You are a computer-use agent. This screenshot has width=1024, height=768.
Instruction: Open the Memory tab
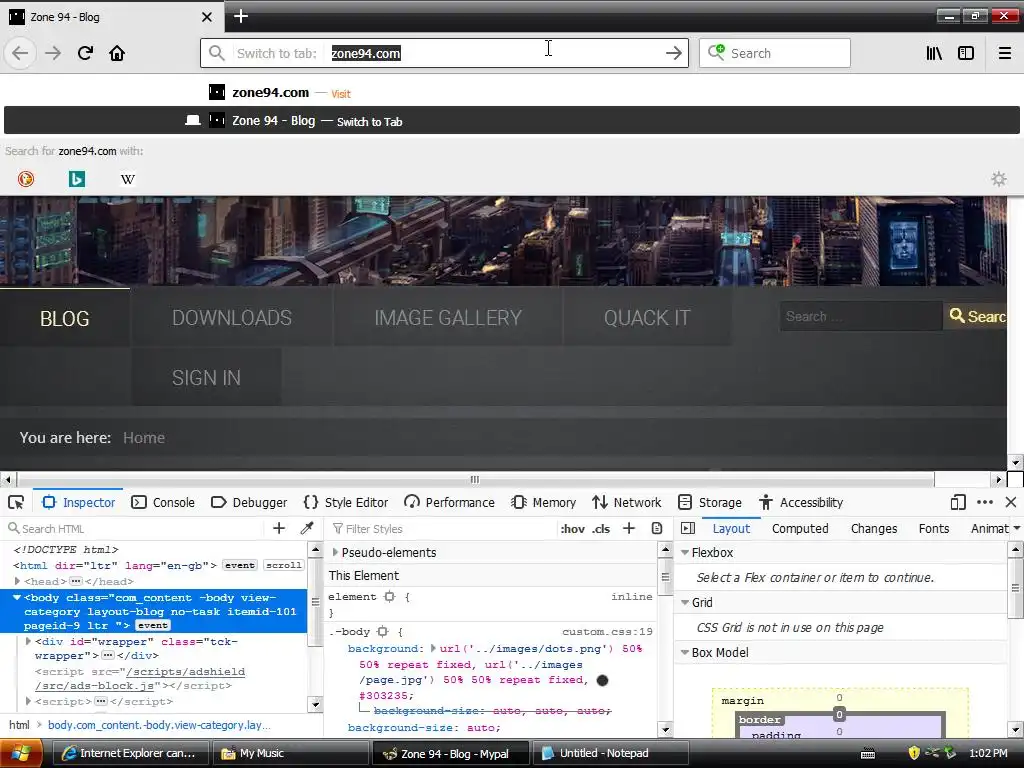[x=543, y=502]
